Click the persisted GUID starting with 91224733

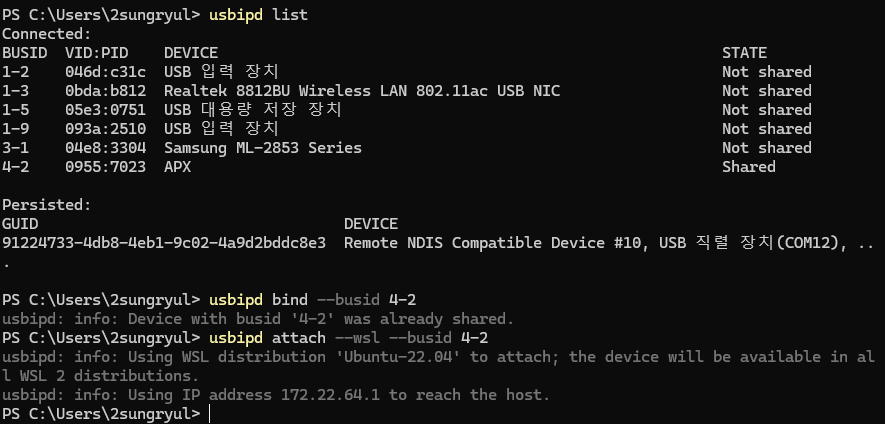[x=164, y=243]
